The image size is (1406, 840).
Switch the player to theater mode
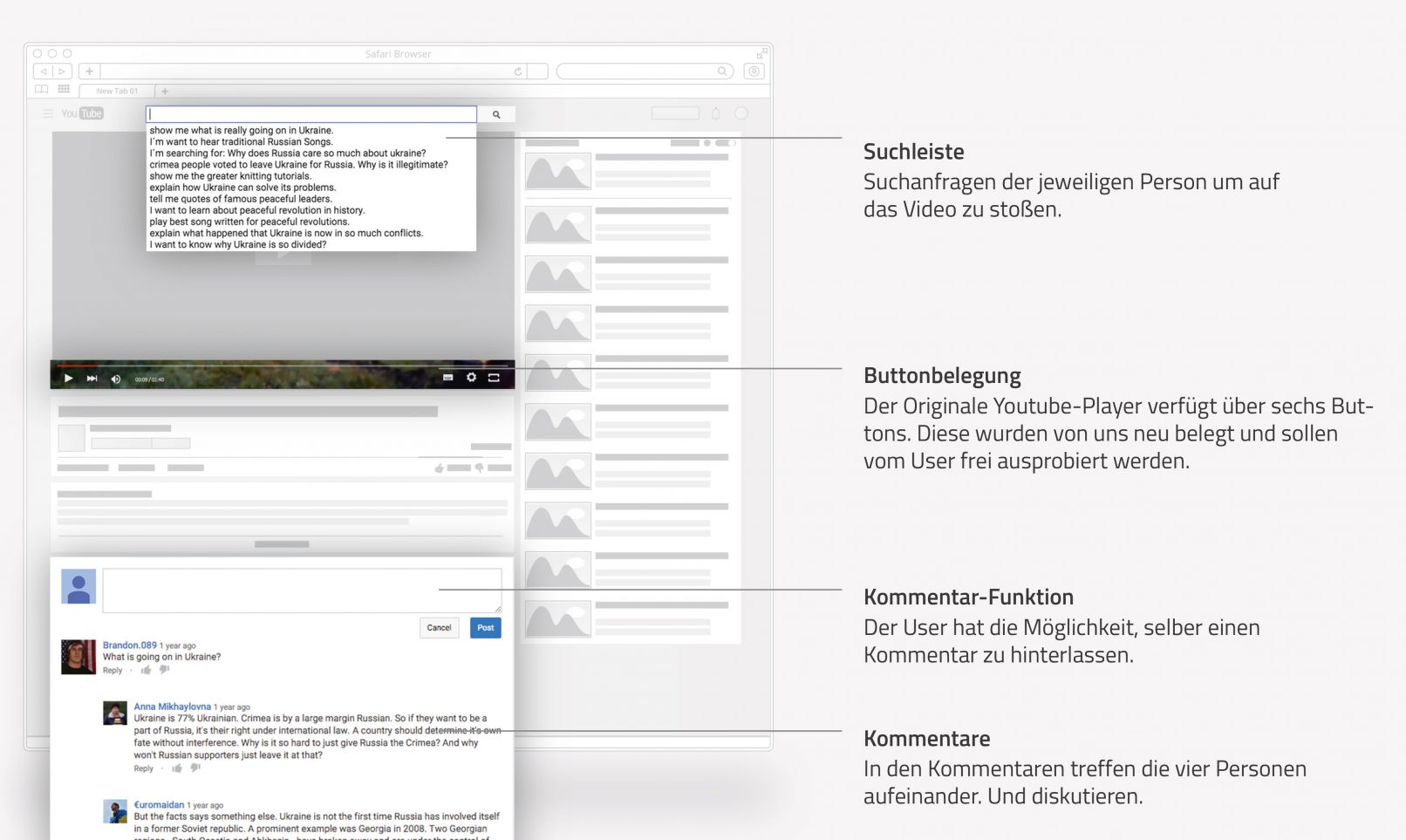(x=494, y=378)
